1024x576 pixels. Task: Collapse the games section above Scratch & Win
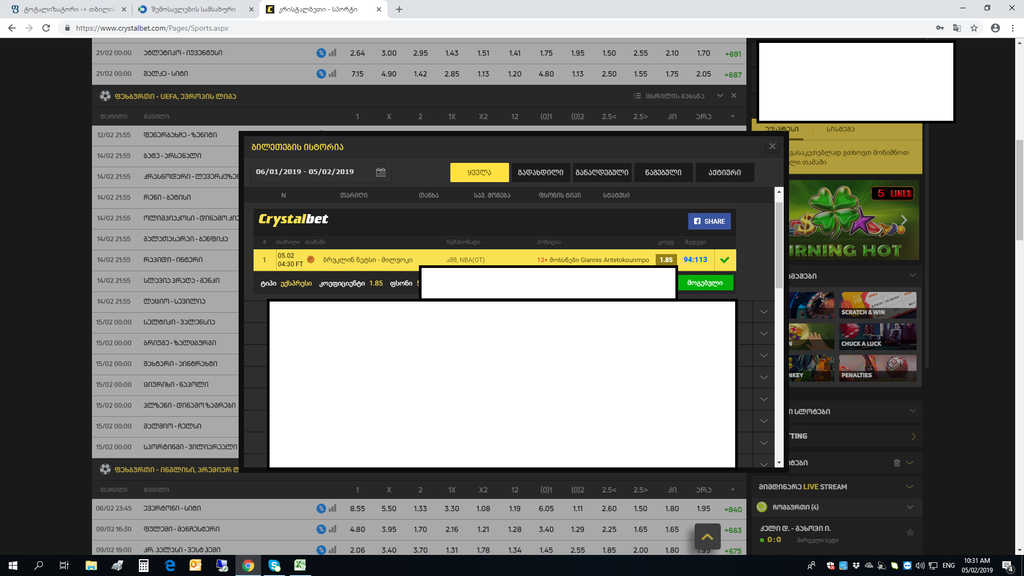pyautogui.click(x=912, y=276)
